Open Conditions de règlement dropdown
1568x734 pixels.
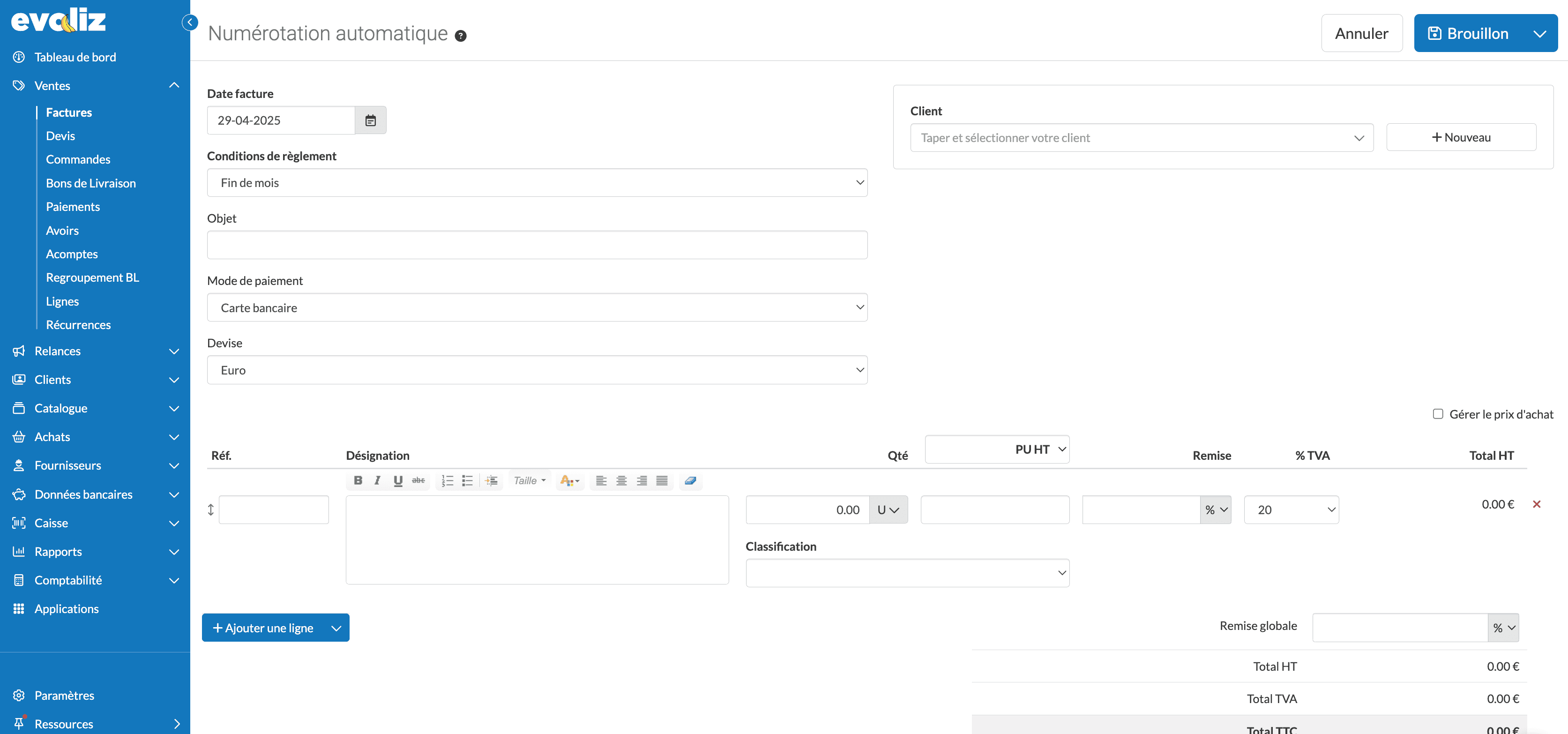(537, 183)
